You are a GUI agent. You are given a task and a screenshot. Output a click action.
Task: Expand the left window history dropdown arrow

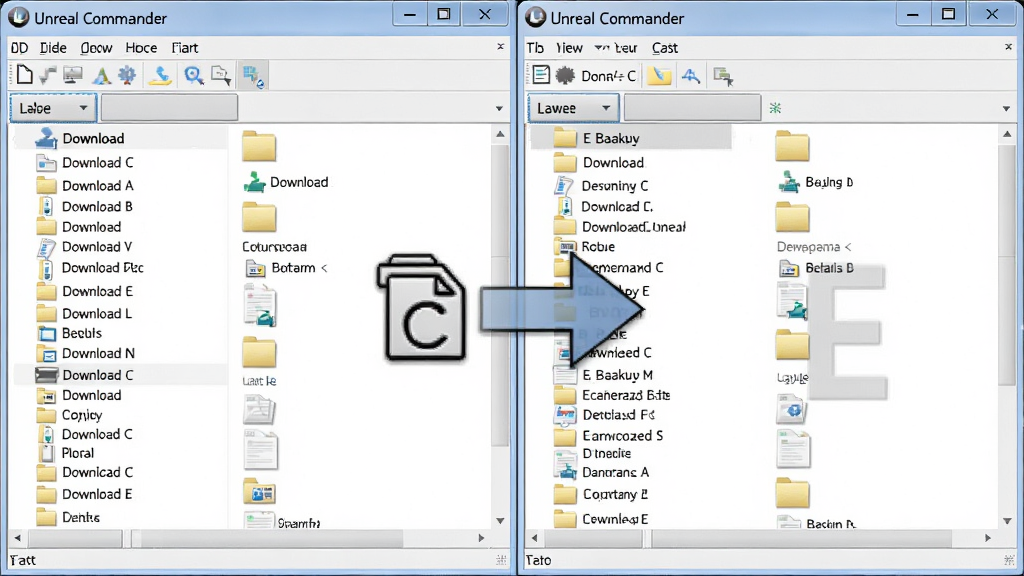(499, 108)
